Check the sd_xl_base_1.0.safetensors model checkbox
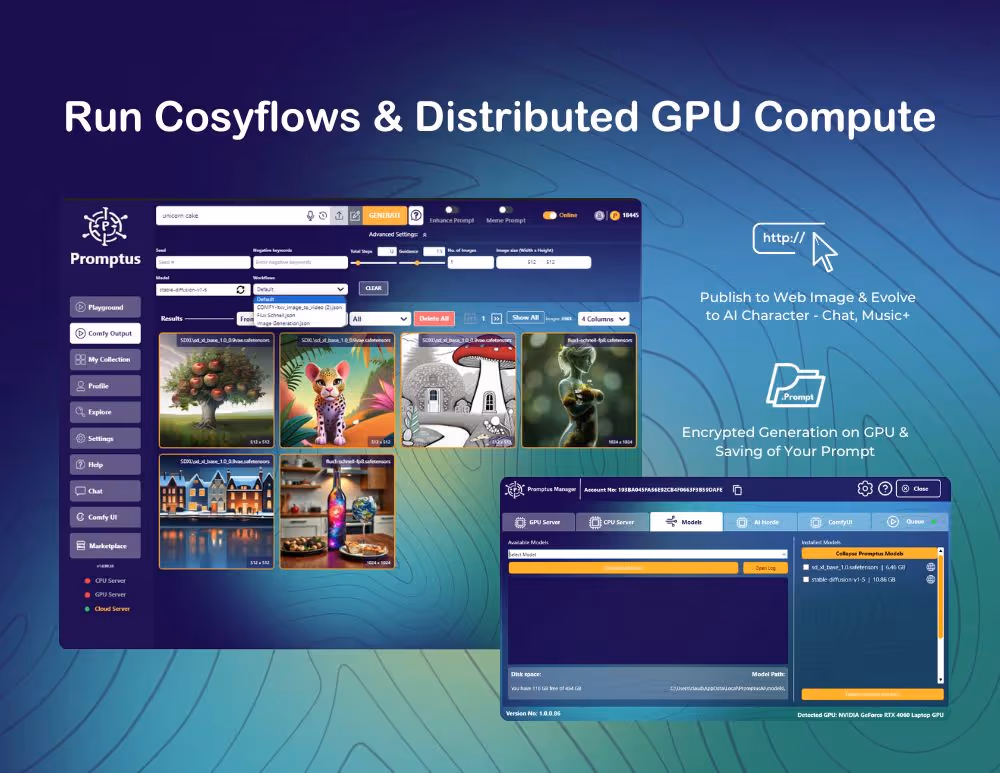1000x773 pixels. pyautogui.click(x=806, y=567)
